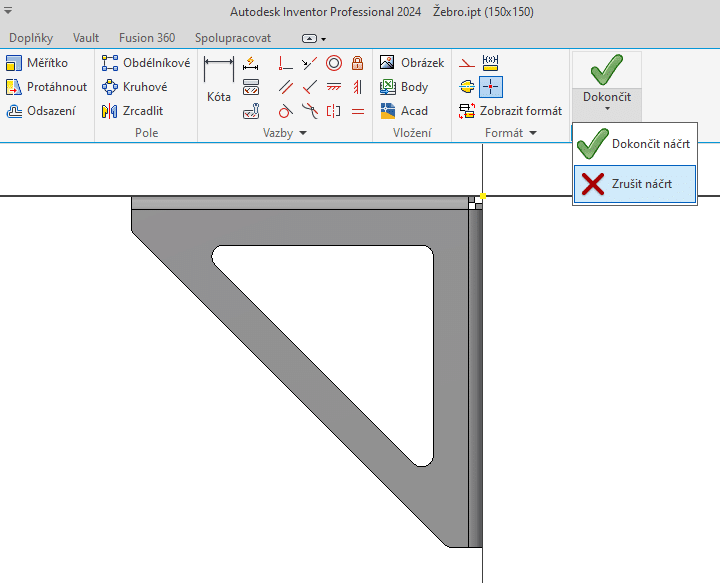720x583 pixels.
Task: Apply the horizontal constraint icon
Action: [x=334, y=87]
